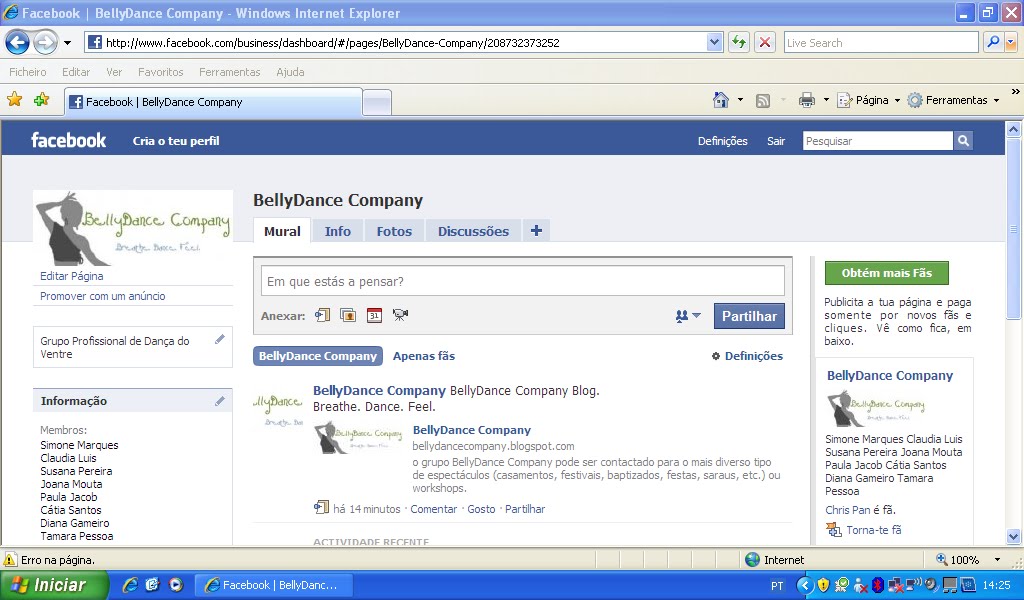
Task: Edit the Informação section pencil icon
Action: tap(220, 401)
